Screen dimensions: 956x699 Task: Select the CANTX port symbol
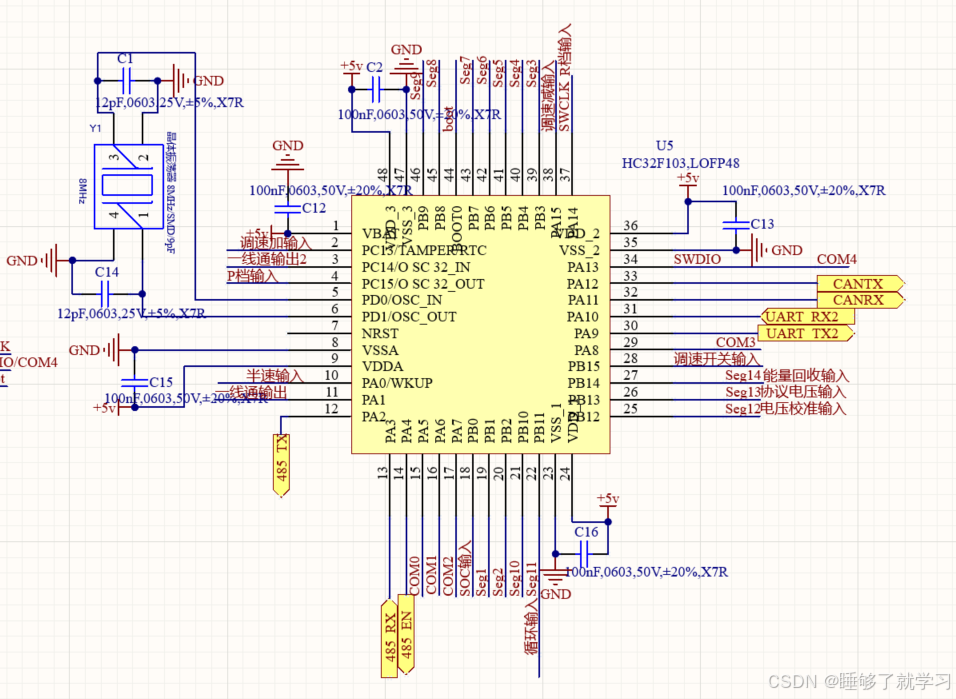pos(860,284)
